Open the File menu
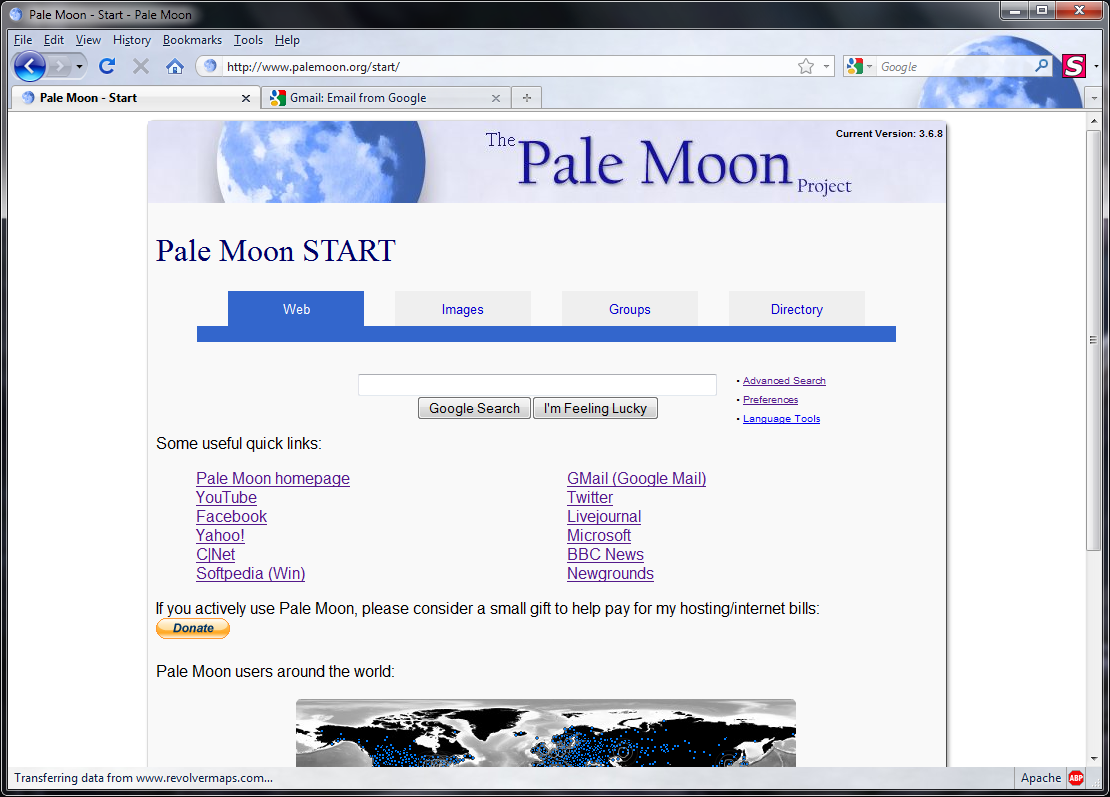Screen dimensions: 1110x797 click(23, 40)
